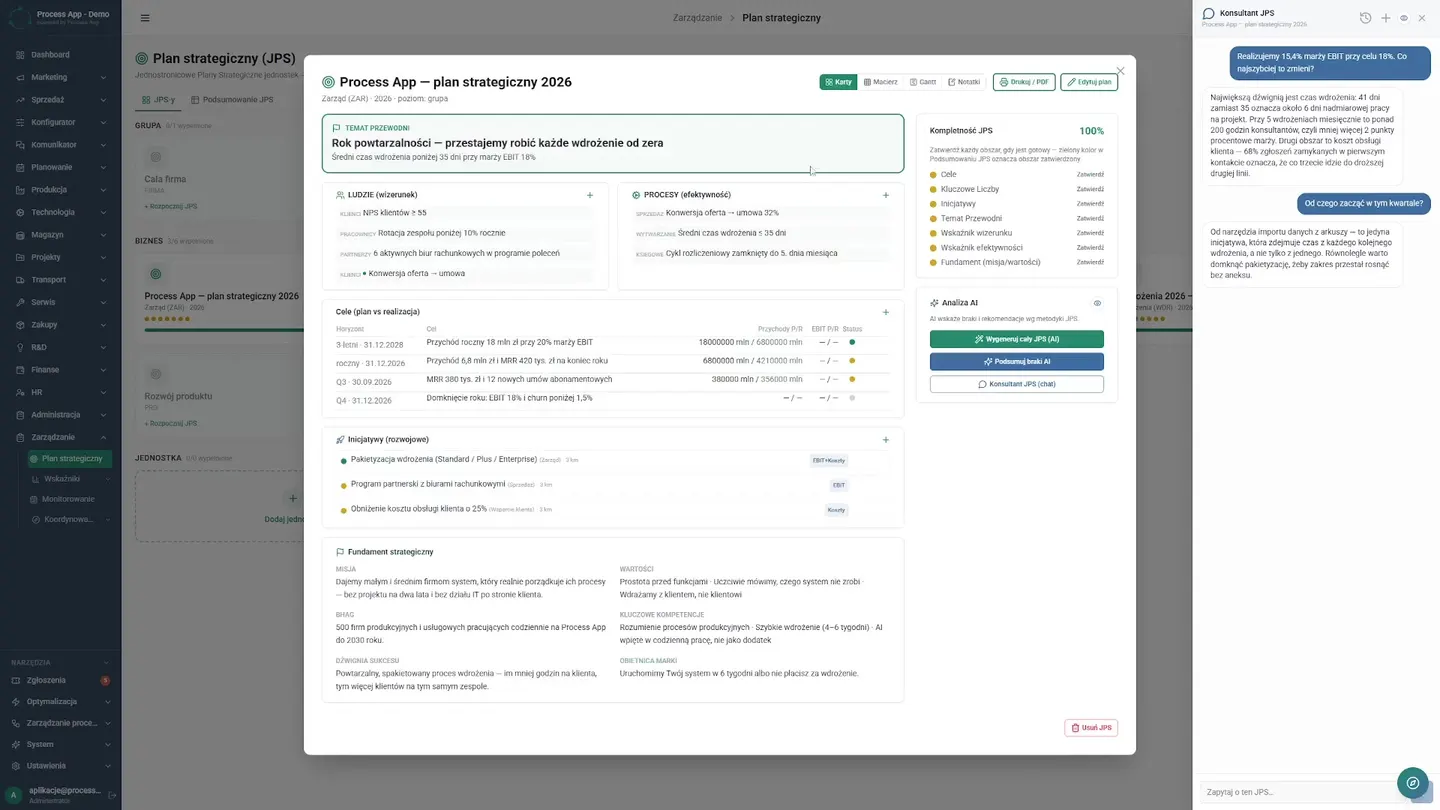The image size is (1440, 810).
Task: Click Podsumuj braki AI button
Action: tap(1017, 361)
